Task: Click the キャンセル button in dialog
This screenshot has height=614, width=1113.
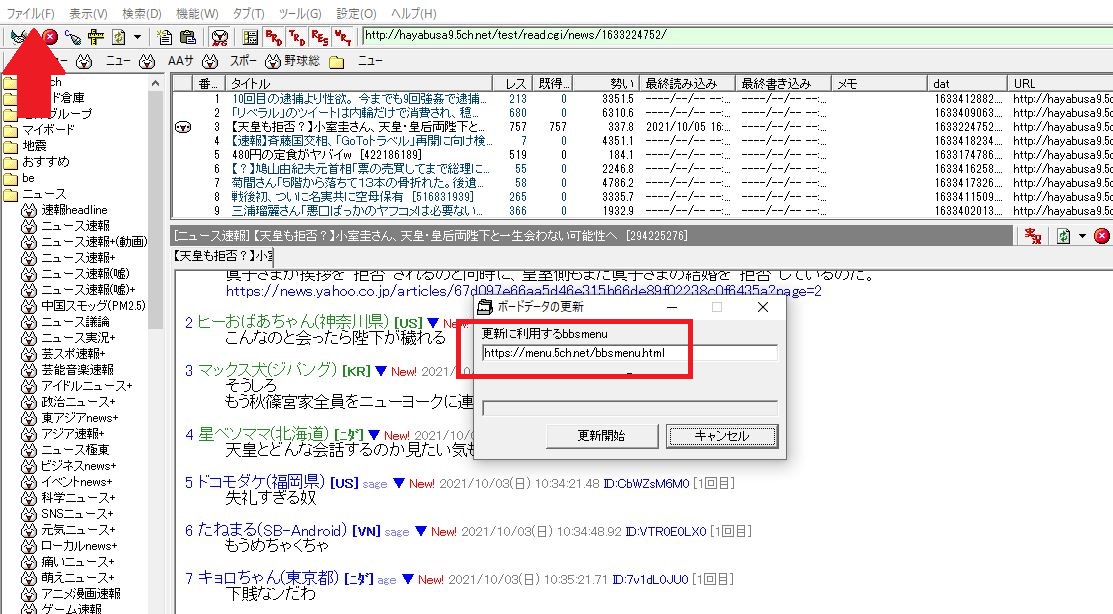Action: (x=722, y=436)
